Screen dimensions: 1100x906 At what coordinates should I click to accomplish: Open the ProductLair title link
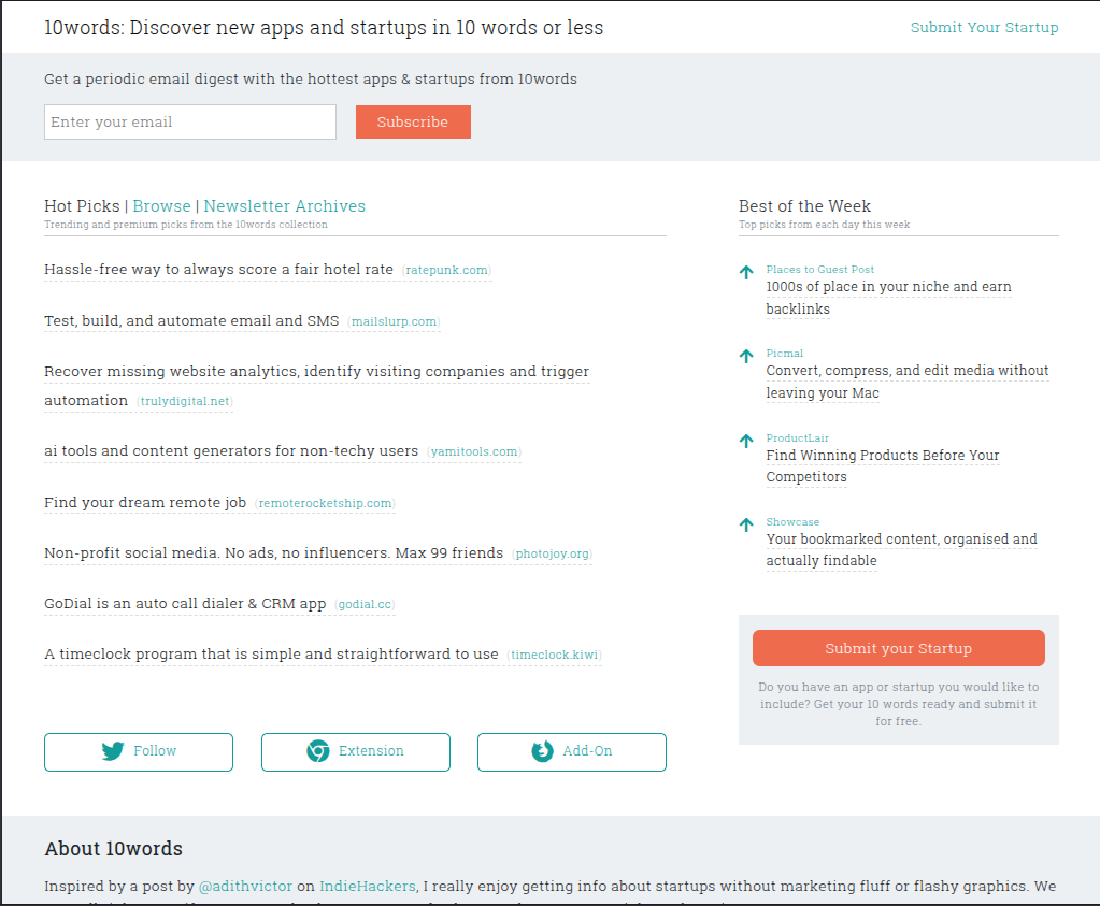(798, 438)
